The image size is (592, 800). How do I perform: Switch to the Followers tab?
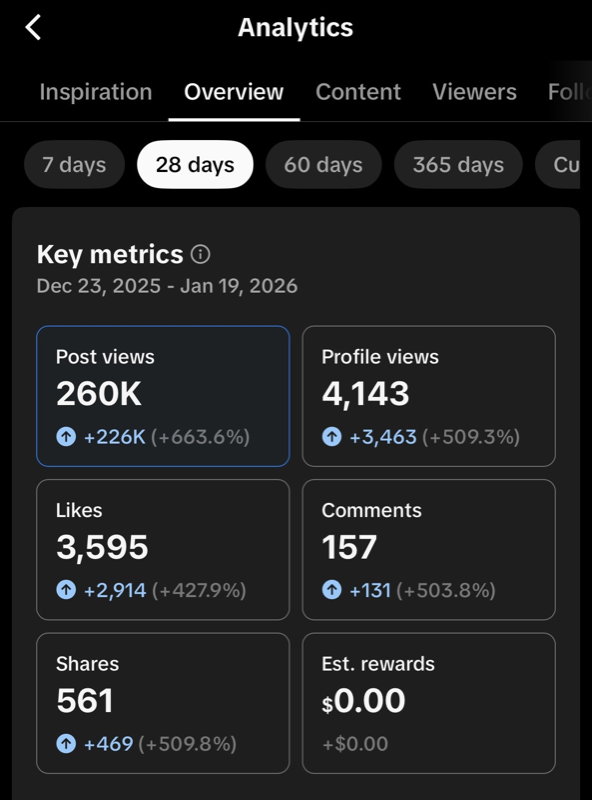(x=572, y=91)
